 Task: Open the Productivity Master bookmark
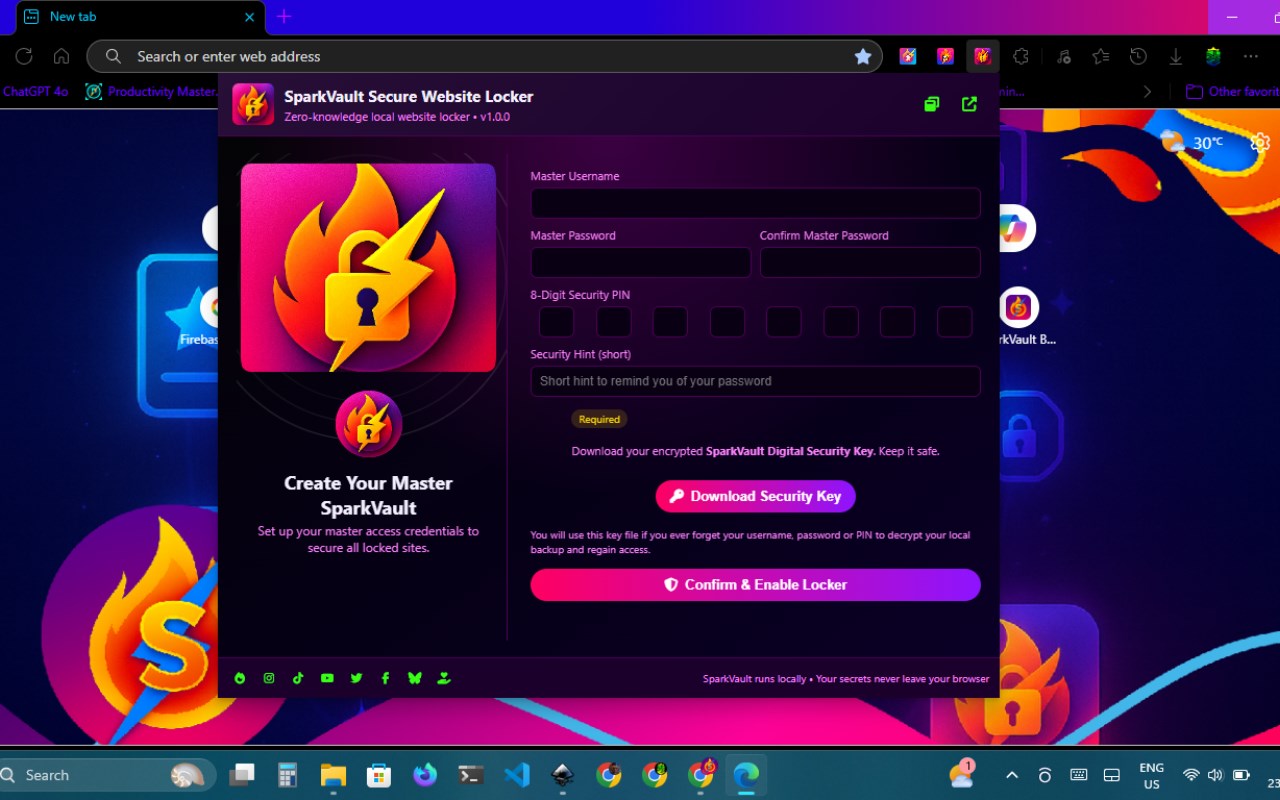(151, 91)
